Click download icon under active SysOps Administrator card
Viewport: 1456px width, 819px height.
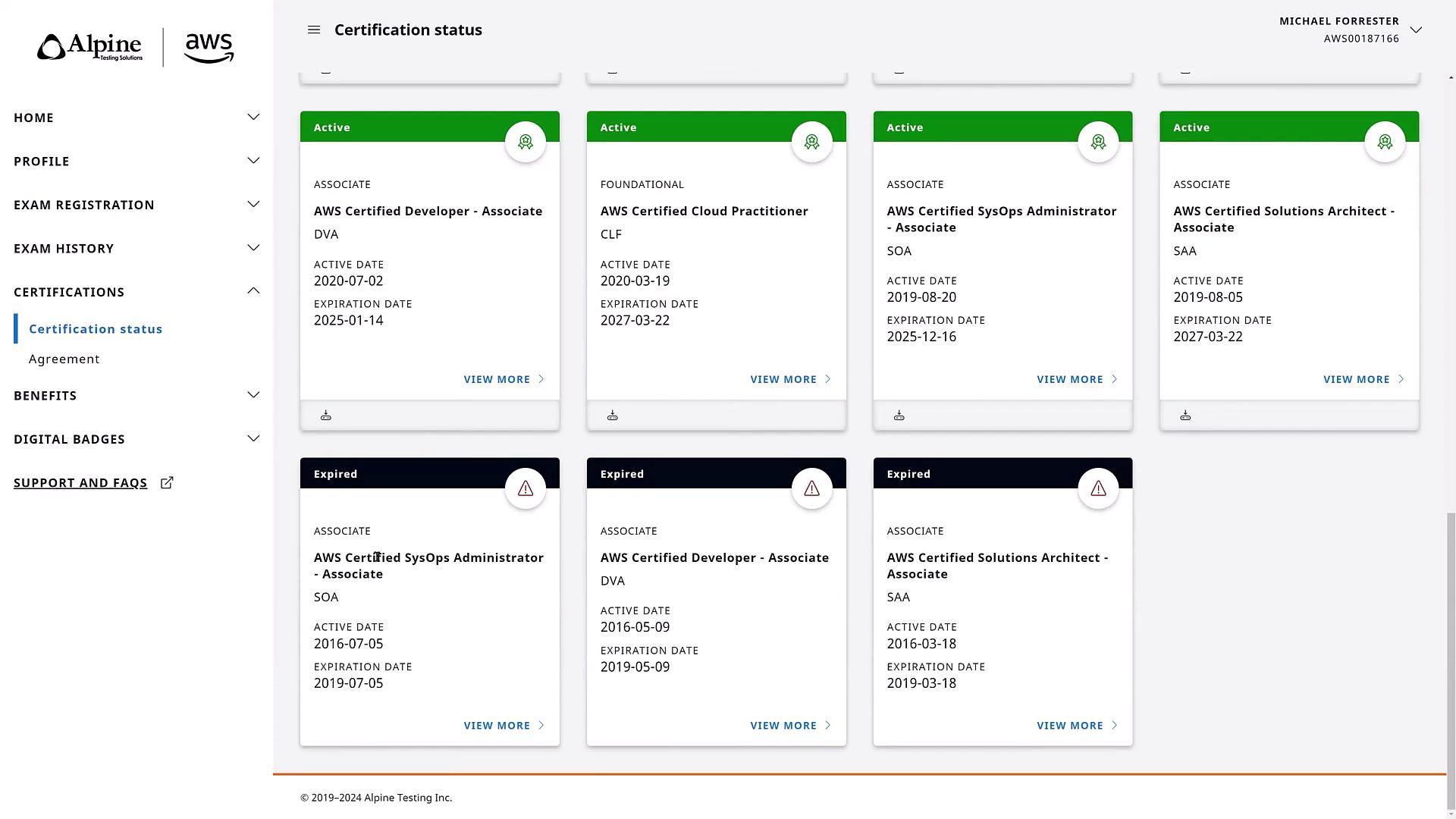pyautogui.click(x=899, y=416)
